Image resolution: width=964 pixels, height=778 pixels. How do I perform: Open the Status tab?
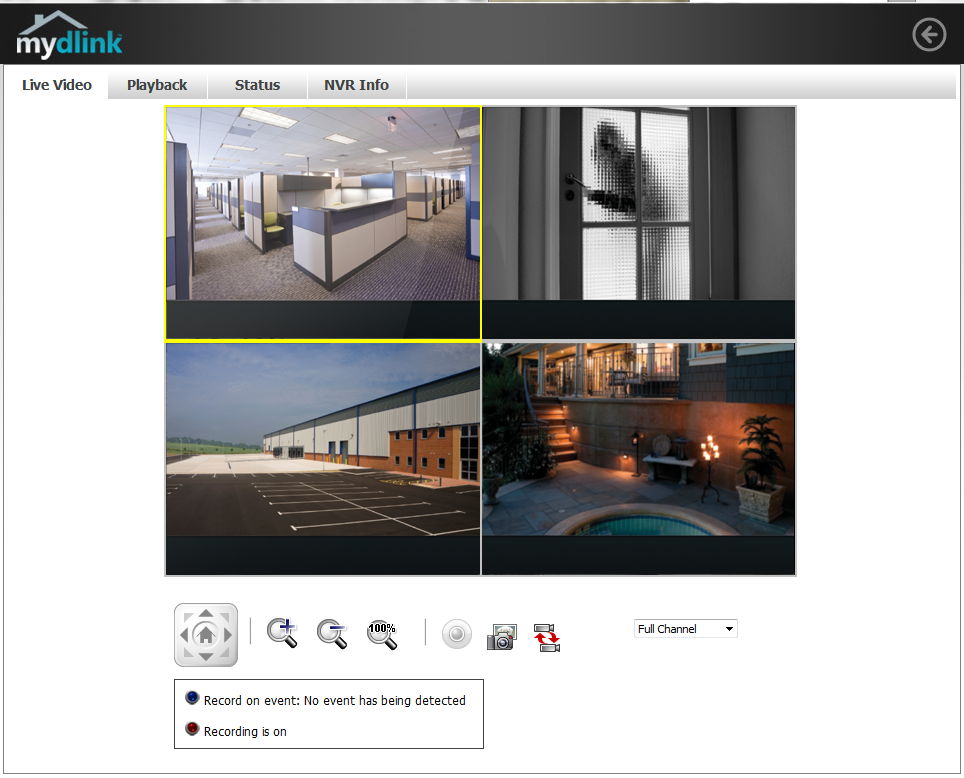[x=257, y=85]
